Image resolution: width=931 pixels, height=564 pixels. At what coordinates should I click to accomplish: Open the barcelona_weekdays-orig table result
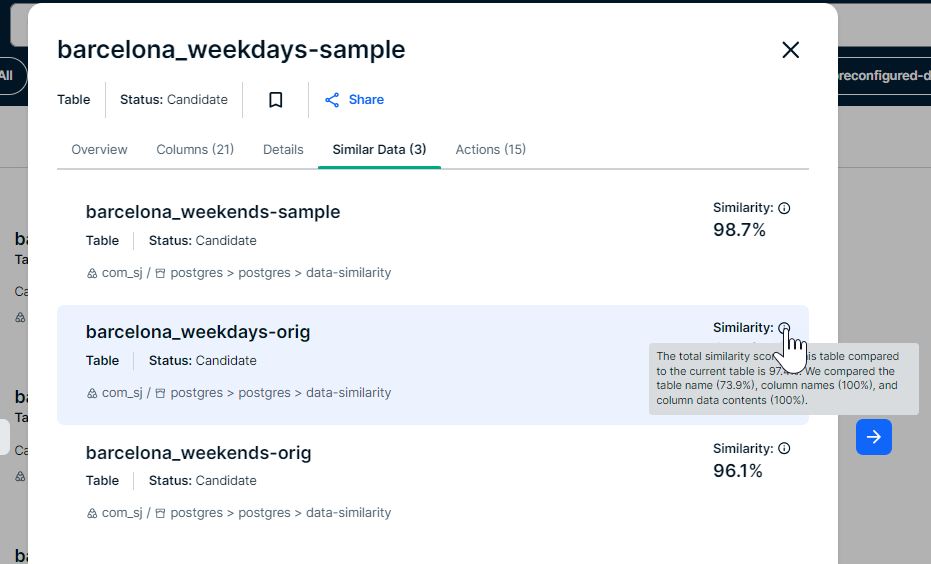198,332
